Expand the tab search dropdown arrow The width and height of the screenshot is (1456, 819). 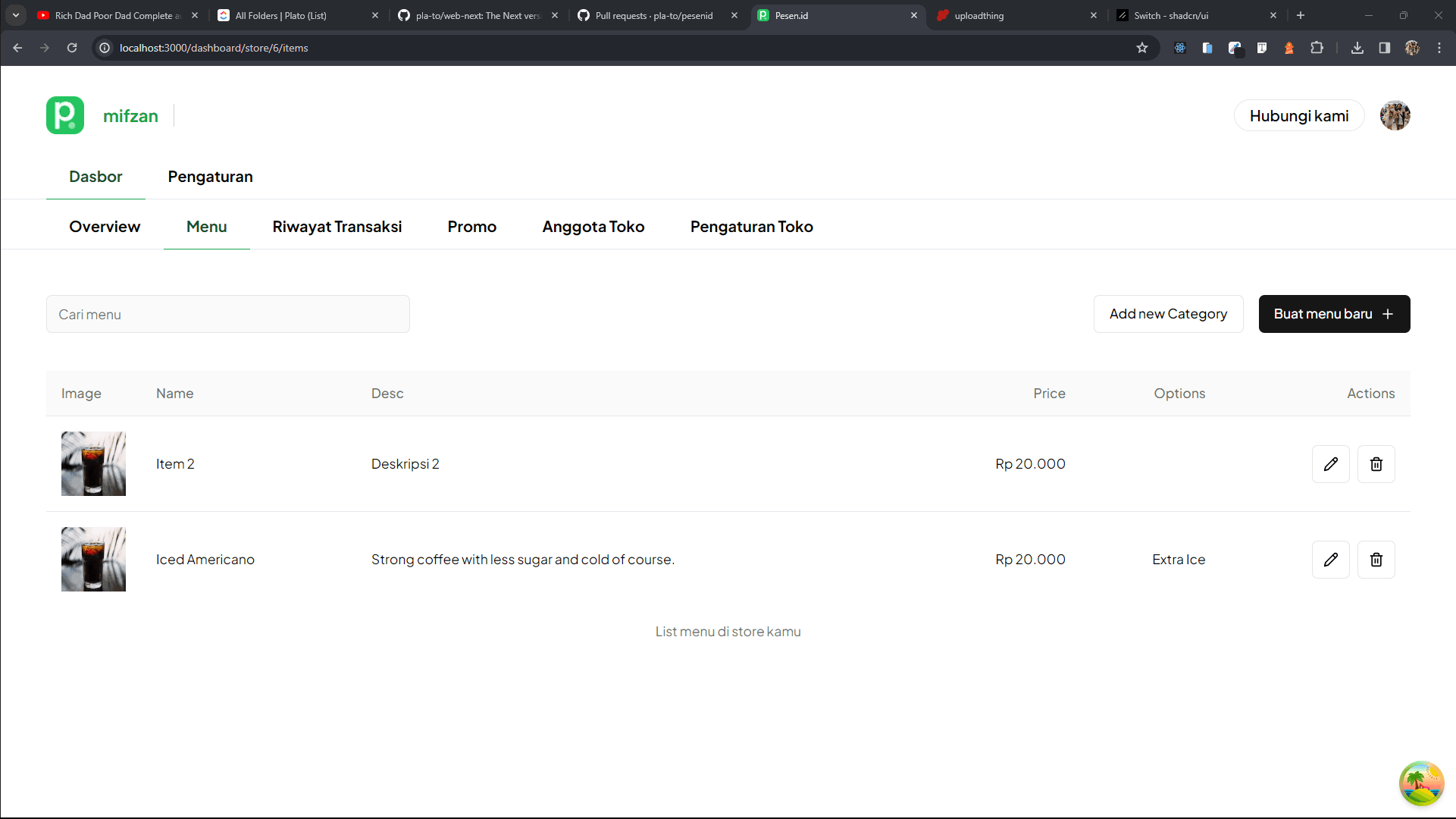pyautogui.click(x=15, y=15)
